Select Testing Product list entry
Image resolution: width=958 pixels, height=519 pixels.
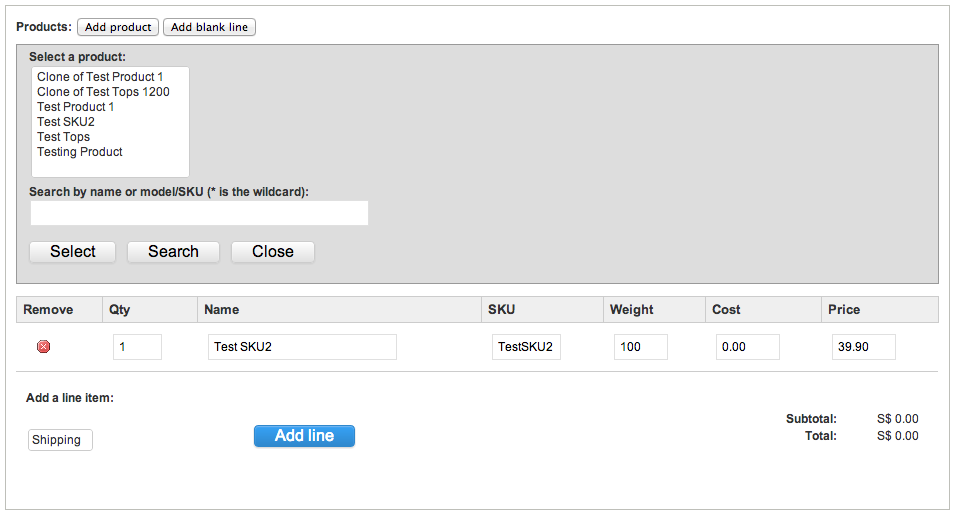79,152
